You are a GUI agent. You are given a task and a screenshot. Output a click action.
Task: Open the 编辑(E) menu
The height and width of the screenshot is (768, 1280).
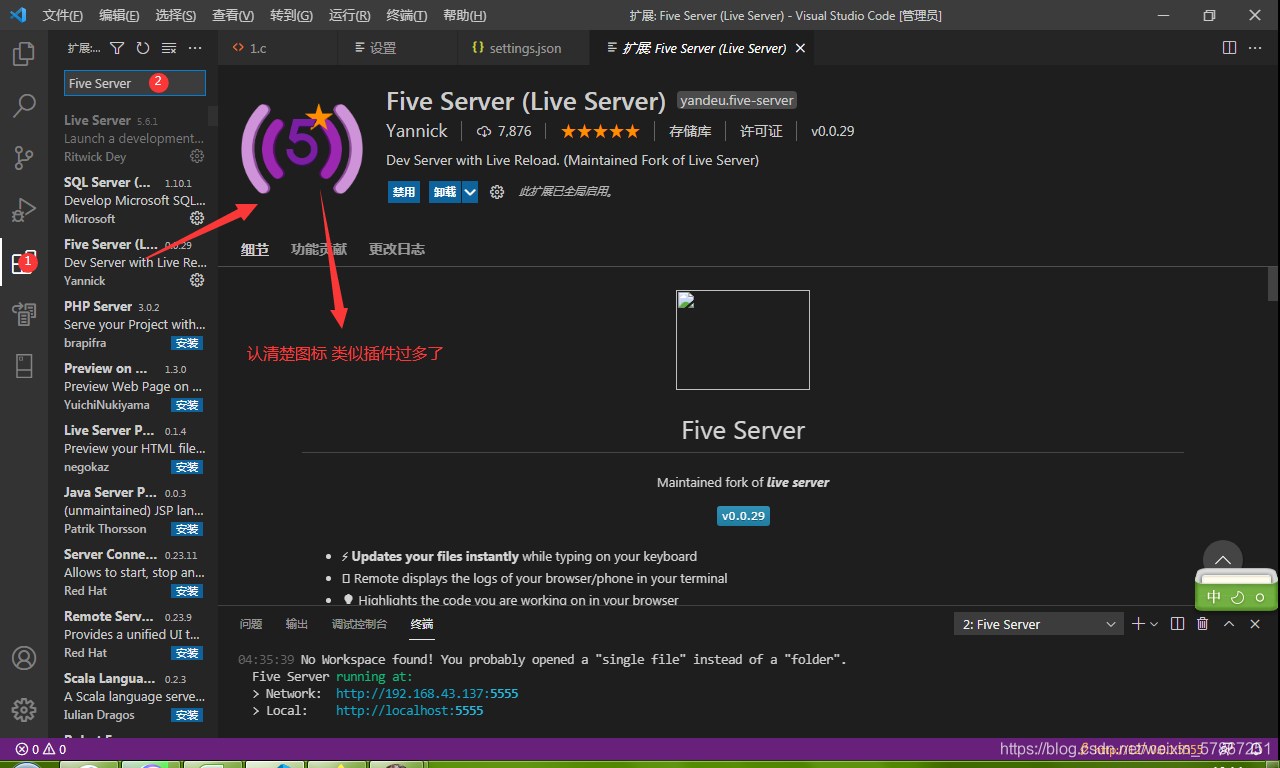pos(119,15)
